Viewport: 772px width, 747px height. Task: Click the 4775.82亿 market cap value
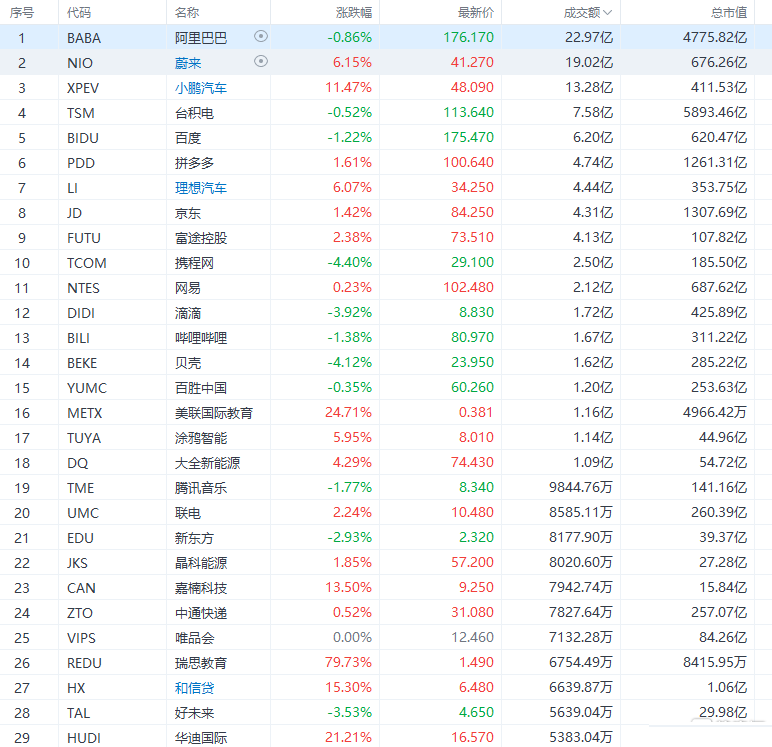tap(715, 37)
